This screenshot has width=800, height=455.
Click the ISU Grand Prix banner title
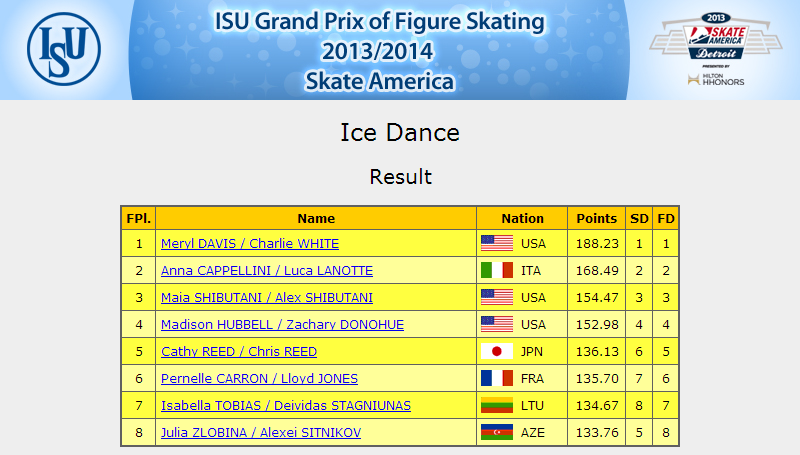click(x=379, y=51)
